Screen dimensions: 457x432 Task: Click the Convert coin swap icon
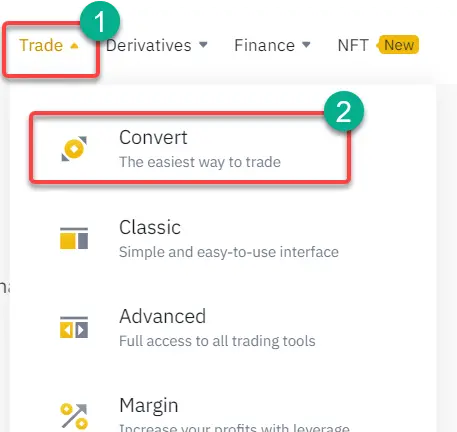pyautogui.click(x=74, y=148)
